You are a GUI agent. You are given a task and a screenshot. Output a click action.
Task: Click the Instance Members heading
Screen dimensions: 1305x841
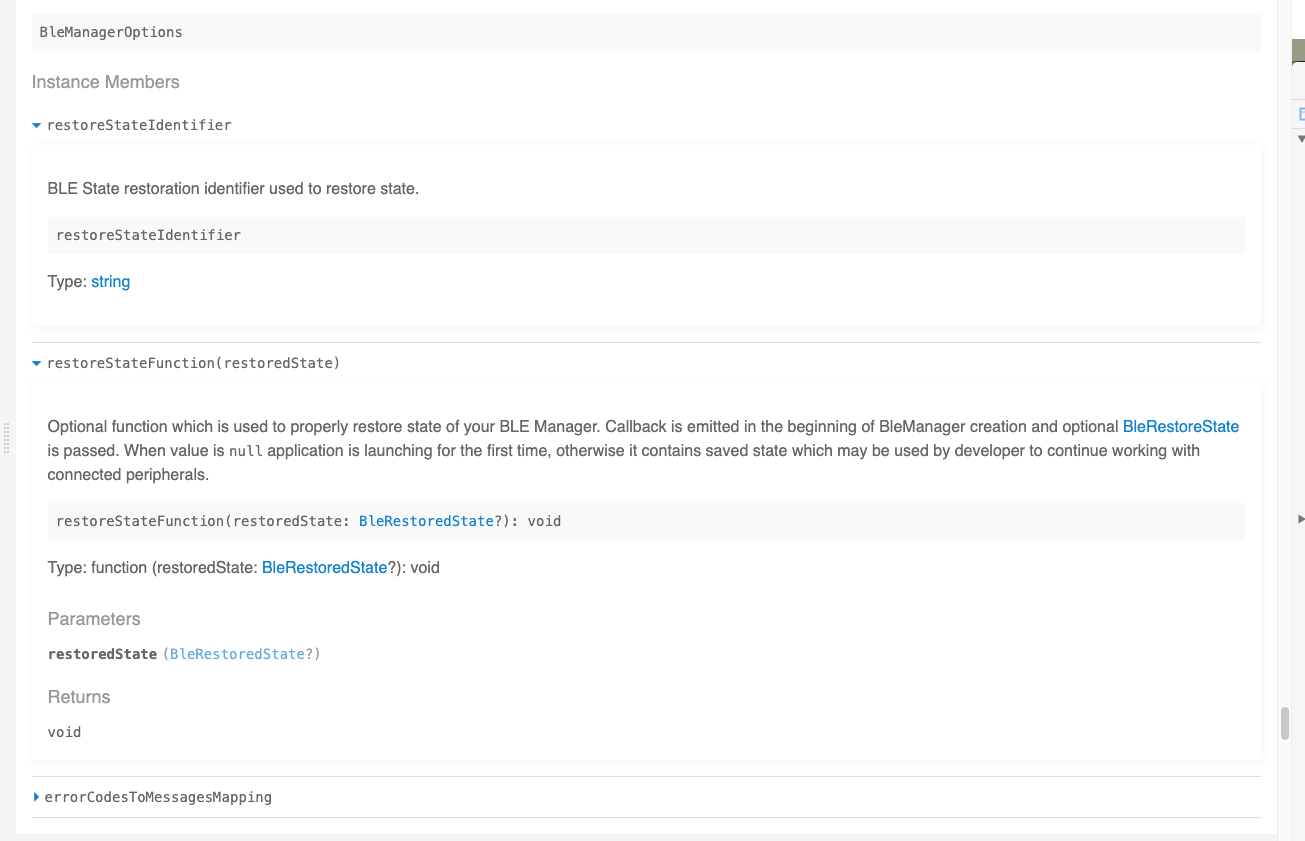105,82
